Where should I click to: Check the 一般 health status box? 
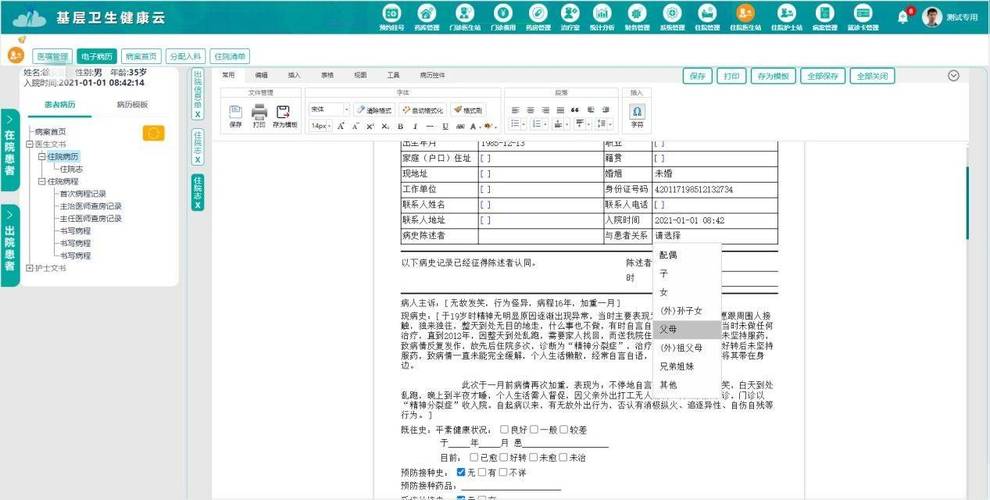(x=534, y=429)
